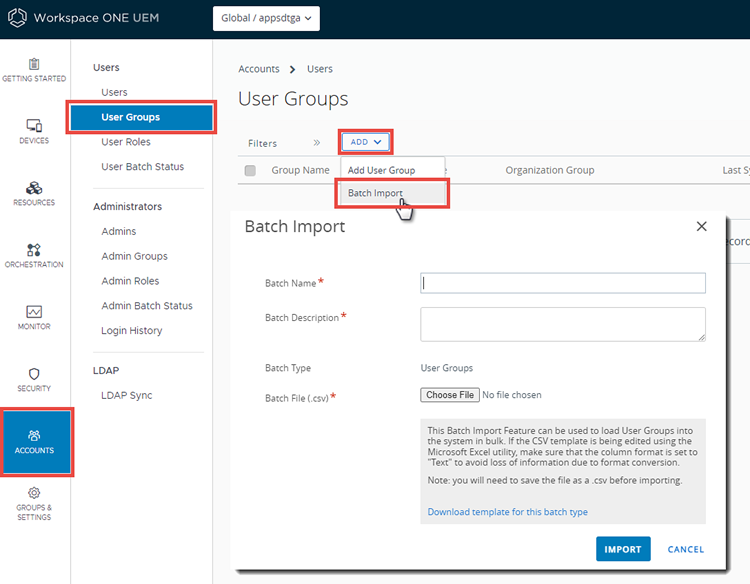Open Admins under Administrators
Viewport: 750px width, 584px height.
(x=119, y=231)
